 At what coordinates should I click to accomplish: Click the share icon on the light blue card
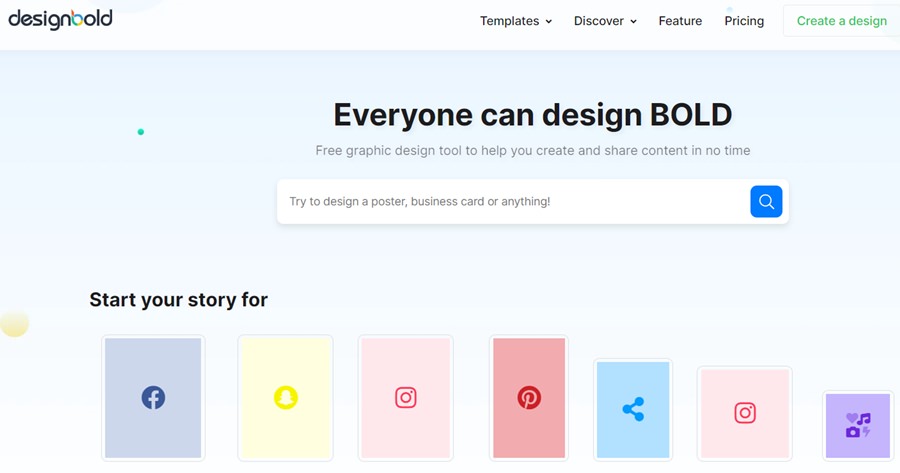633,409
